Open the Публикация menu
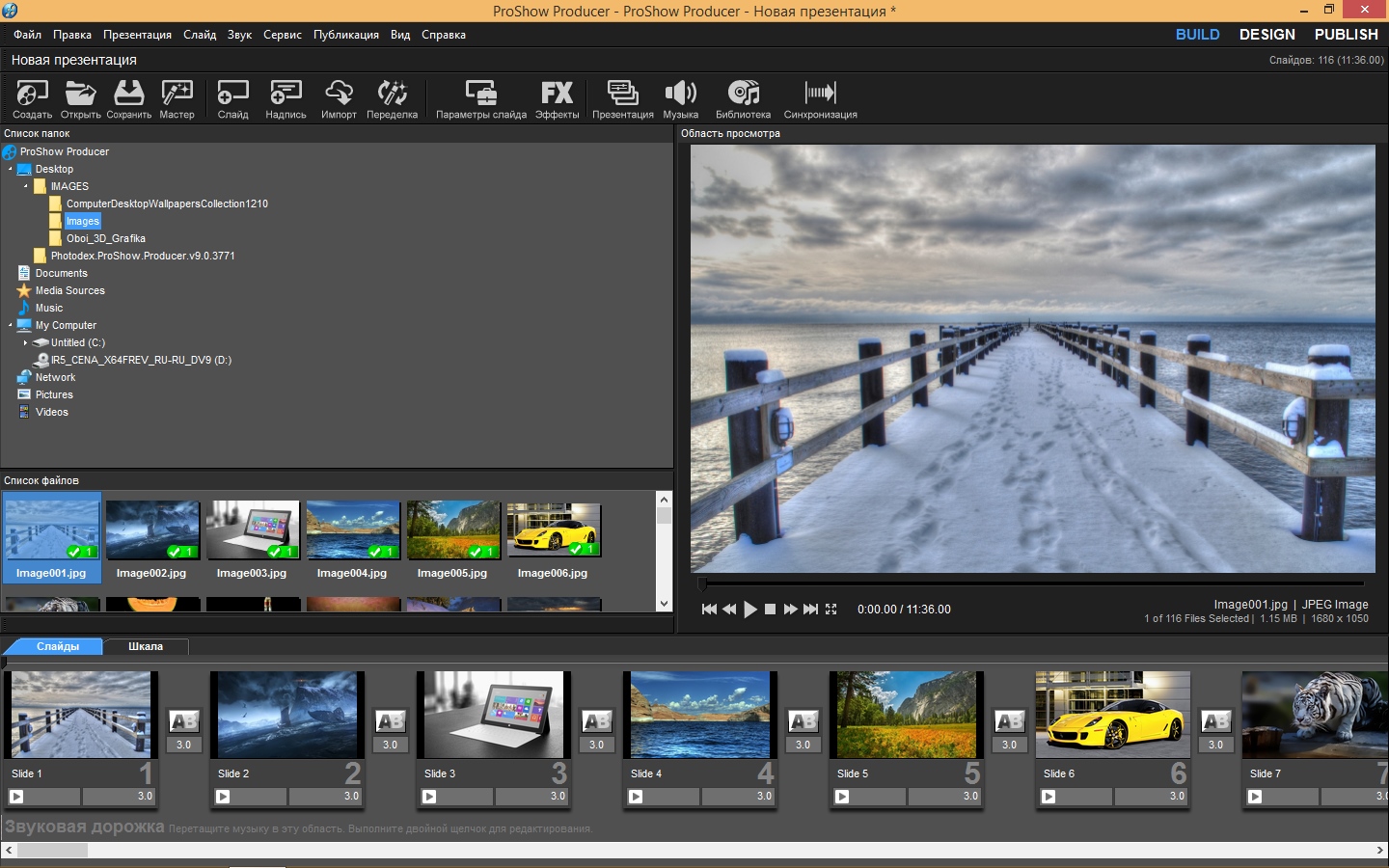The width and height of the screenshot is (1389, 868). (345, 35)
